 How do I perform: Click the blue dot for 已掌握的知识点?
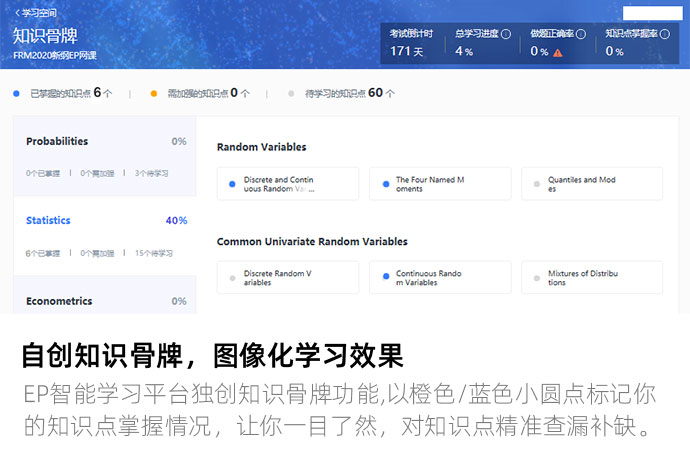tap(16, 93)
